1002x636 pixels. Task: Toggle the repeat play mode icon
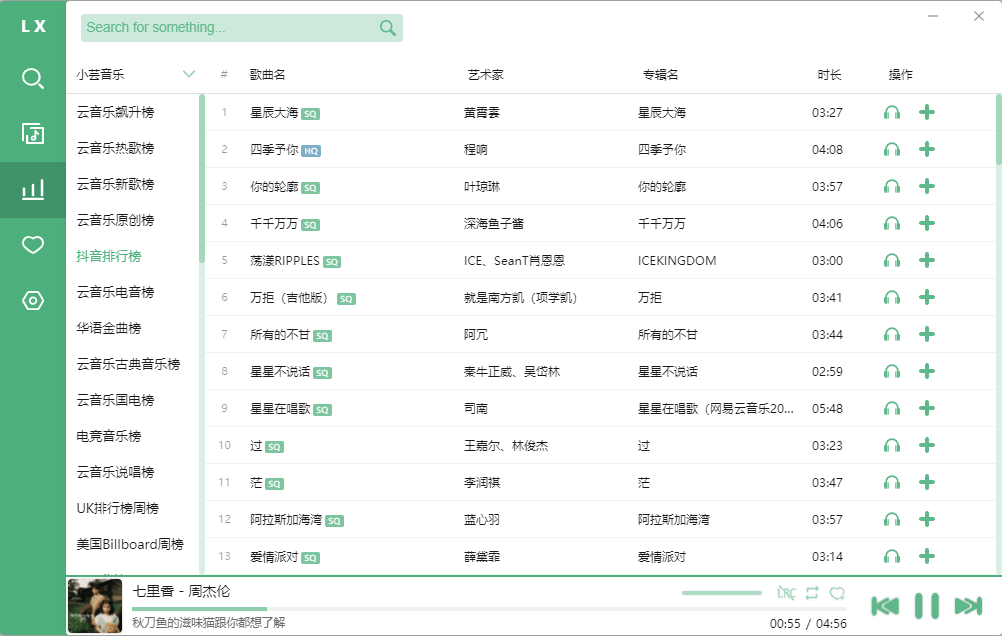coord(813,593)
